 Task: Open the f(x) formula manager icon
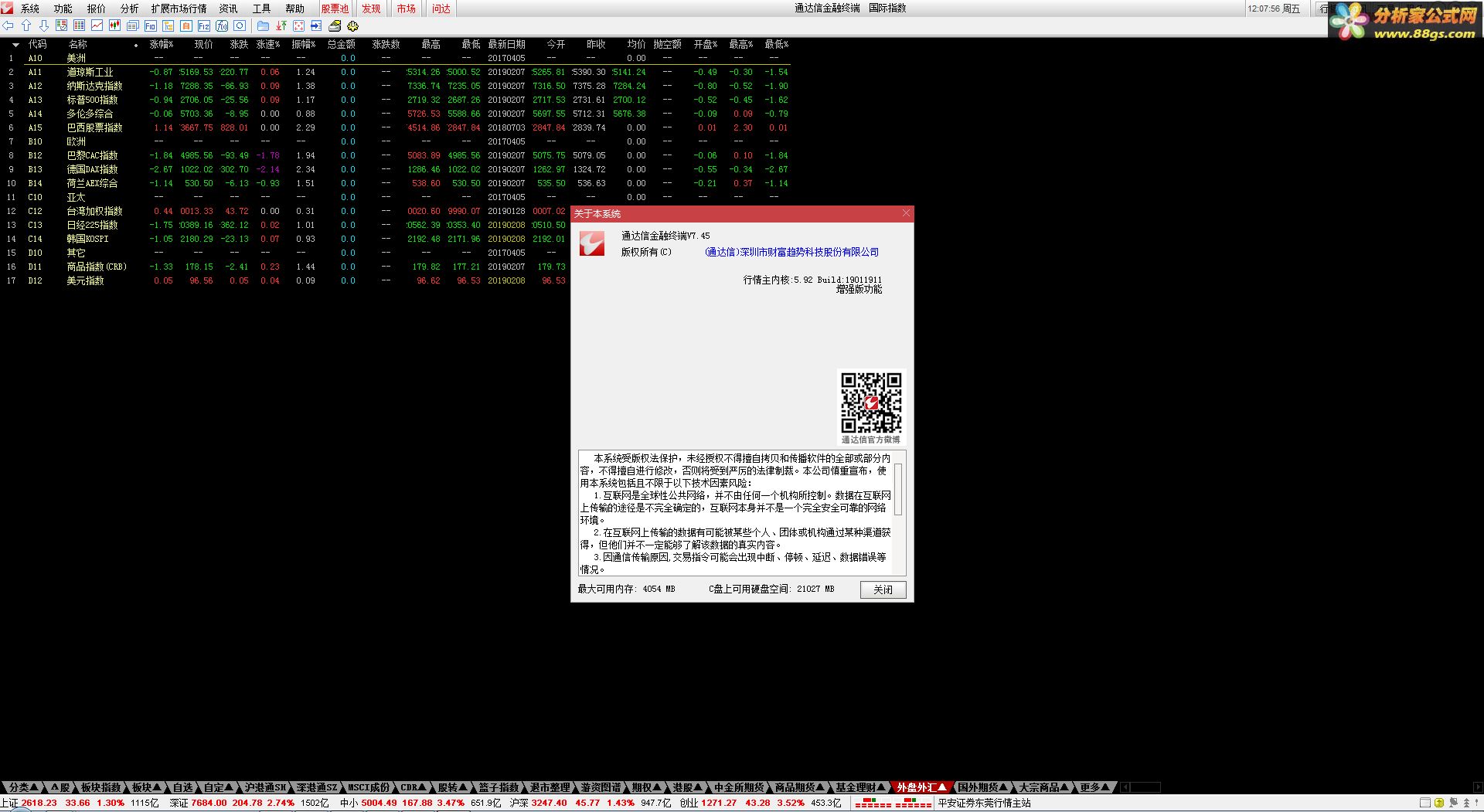(x=222, y=25)
